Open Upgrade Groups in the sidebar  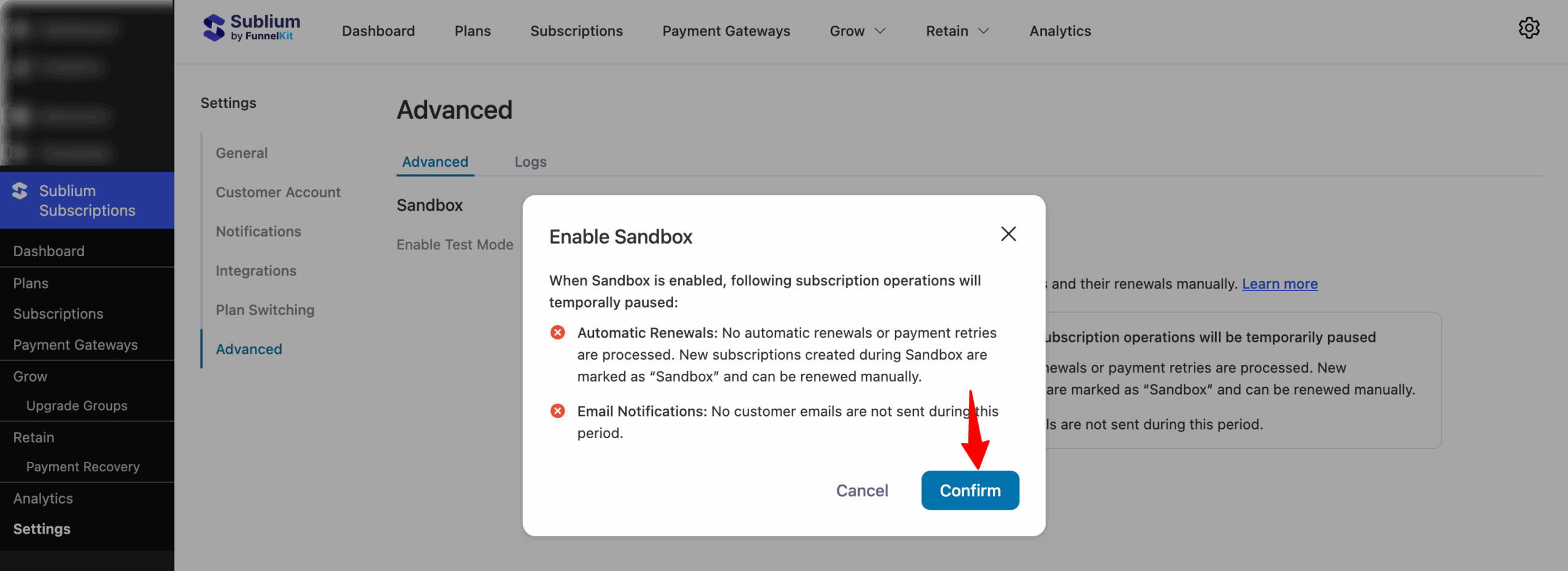tap(77, 405)
